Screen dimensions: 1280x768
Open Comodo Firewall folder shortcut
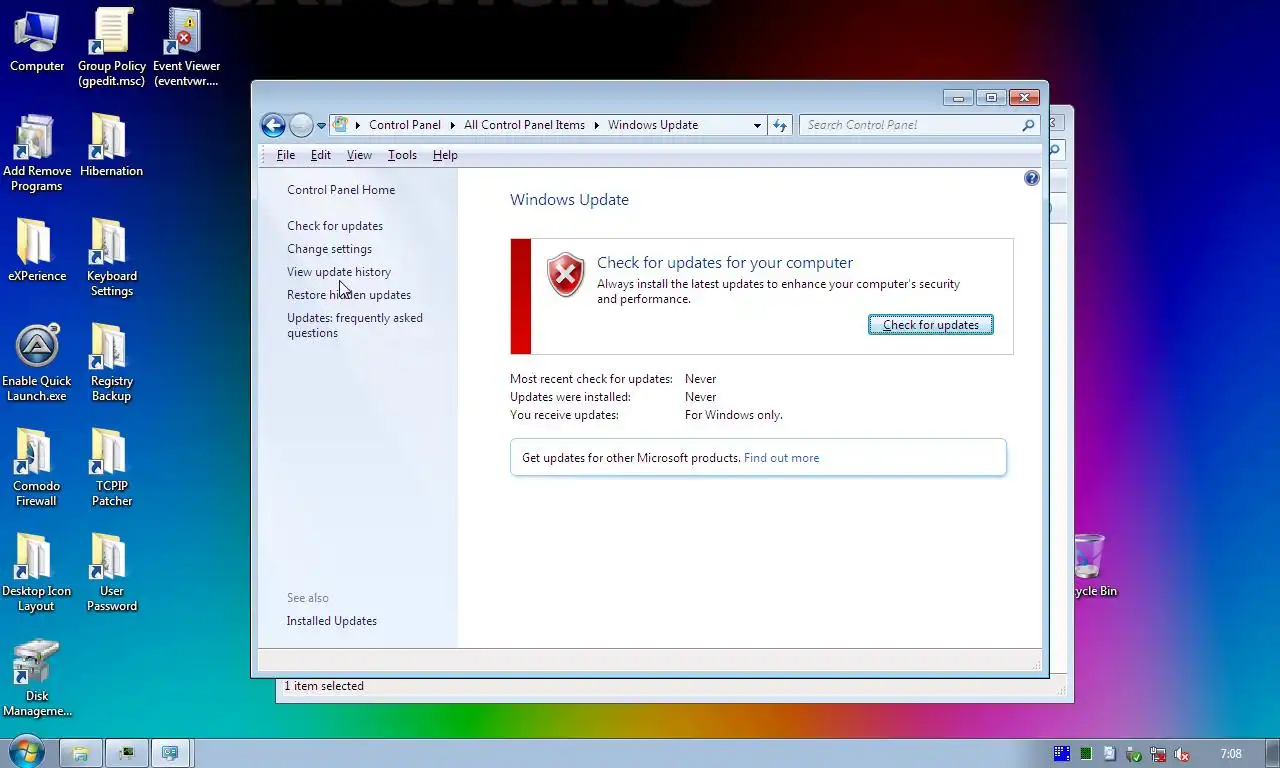(x=37, y=467)
